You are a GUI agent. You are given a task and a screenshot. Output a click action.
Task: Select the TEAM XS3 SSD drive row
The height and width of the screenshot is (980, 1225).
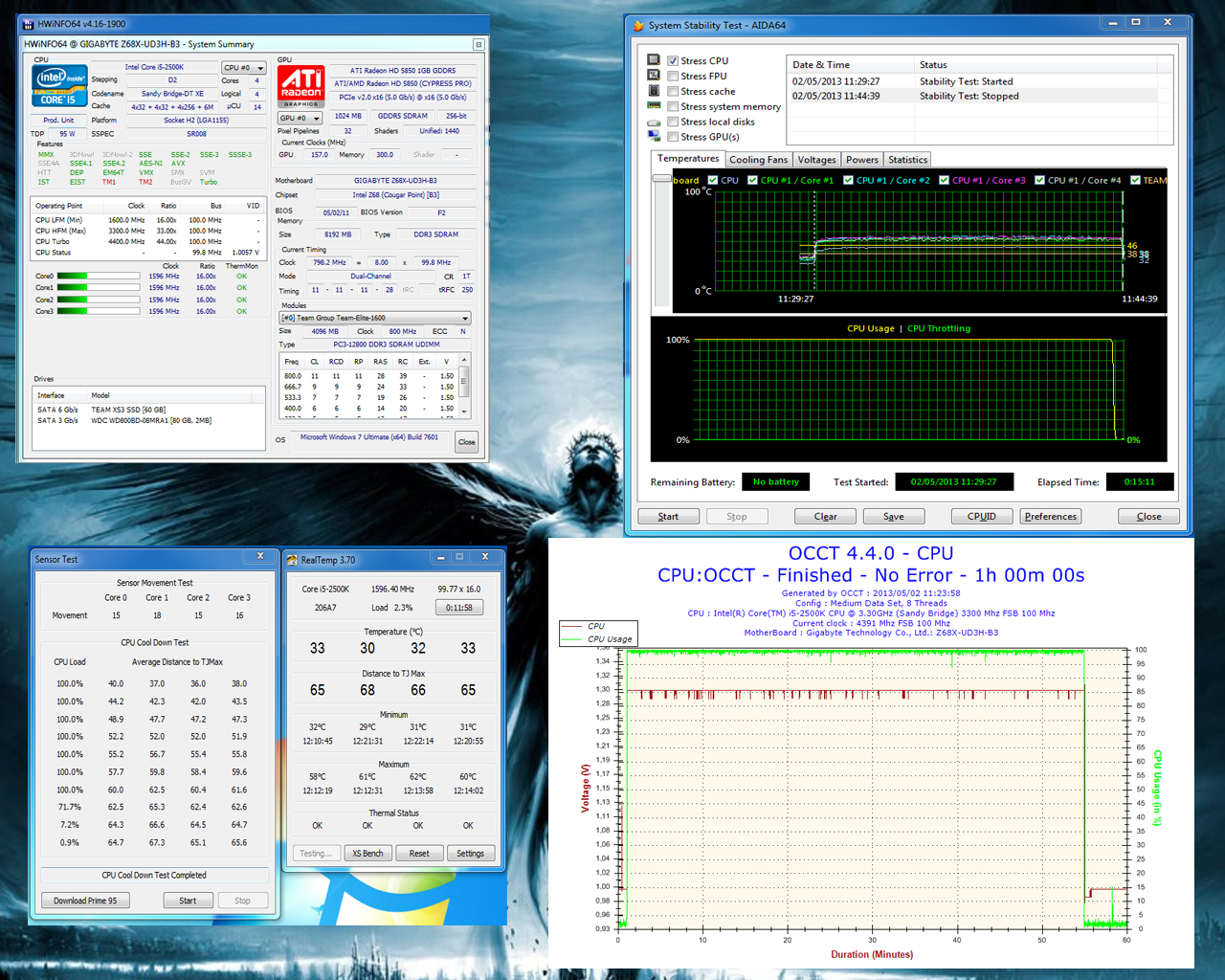[149, 410]
